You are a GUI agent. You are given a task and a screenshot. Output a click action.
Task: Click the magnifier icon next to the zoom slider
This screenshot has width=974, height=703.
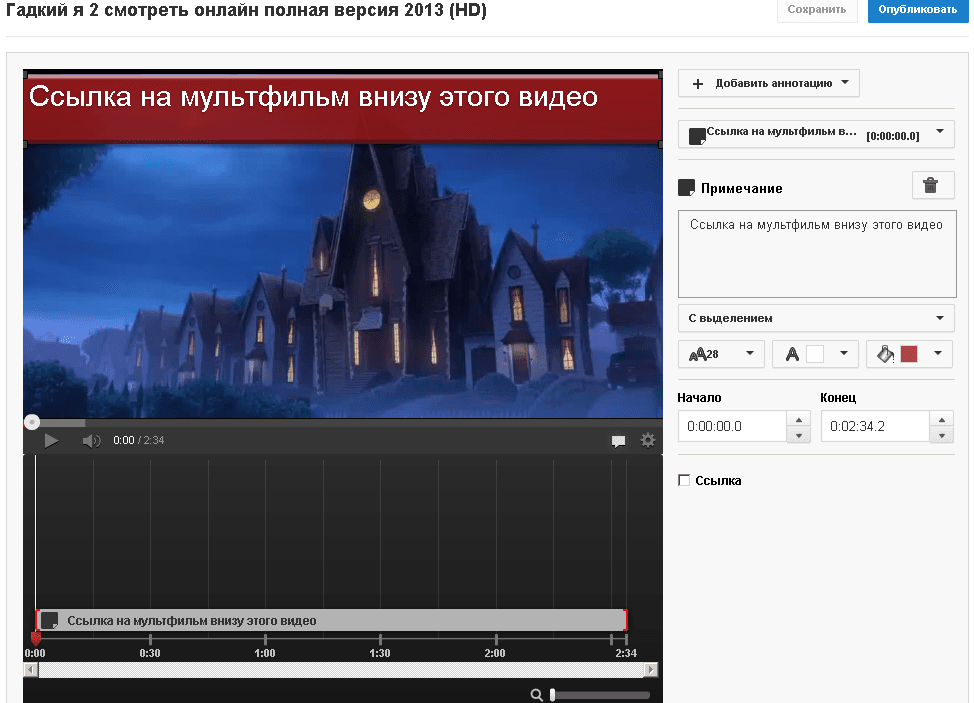tap(537, 695)
